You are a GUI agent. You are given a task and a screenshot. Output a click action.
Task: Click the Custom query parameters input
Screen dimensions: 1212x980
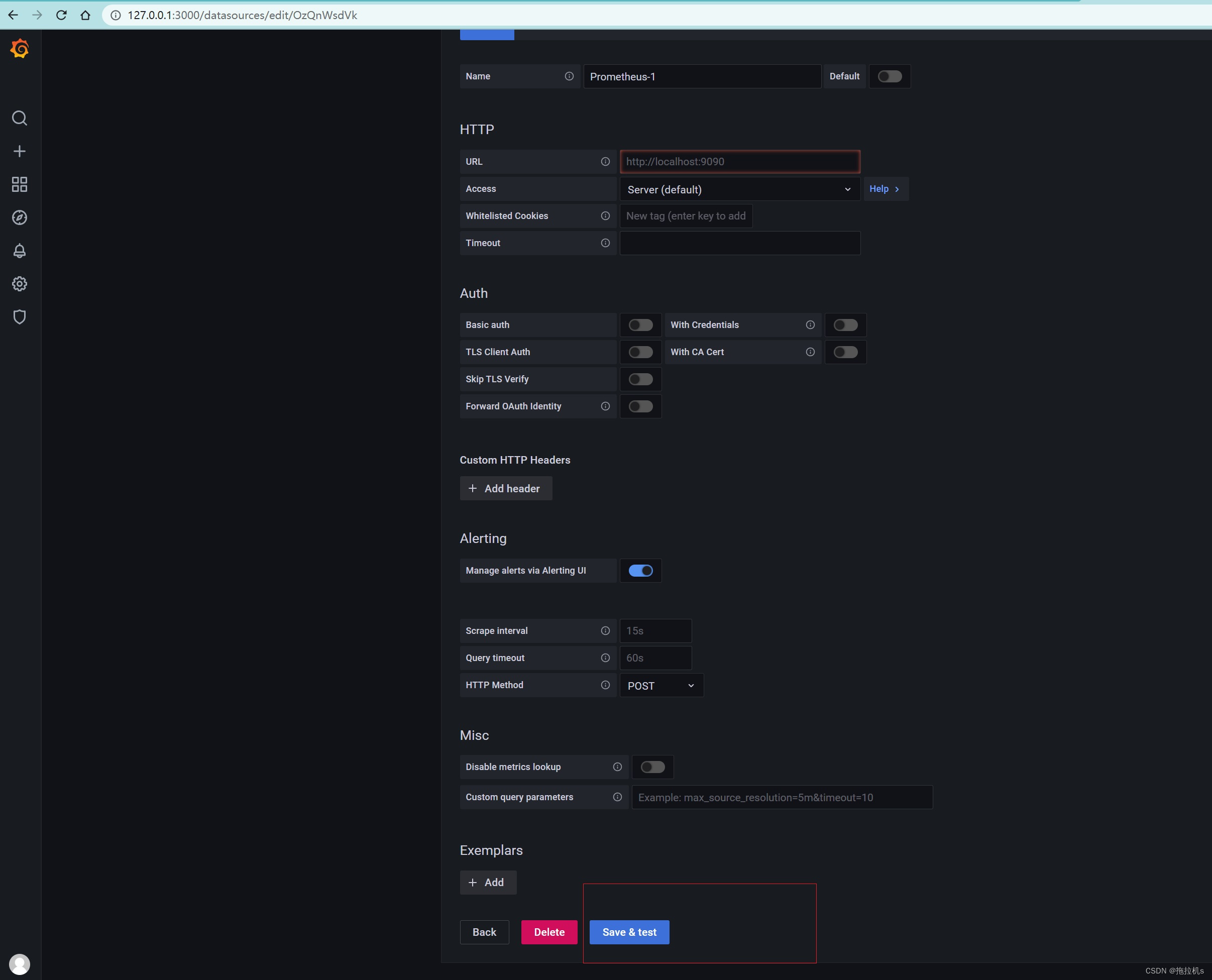click(782, 797)
